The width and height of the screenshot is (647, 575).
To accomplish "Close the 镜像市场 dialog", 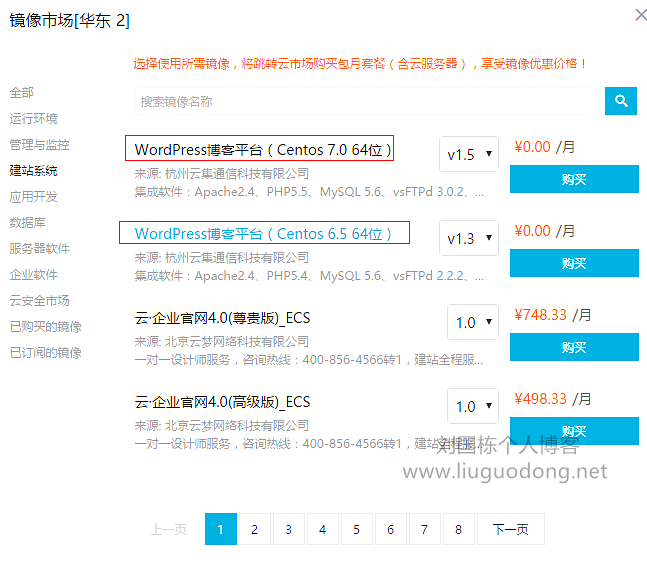I will coord(641,15).
